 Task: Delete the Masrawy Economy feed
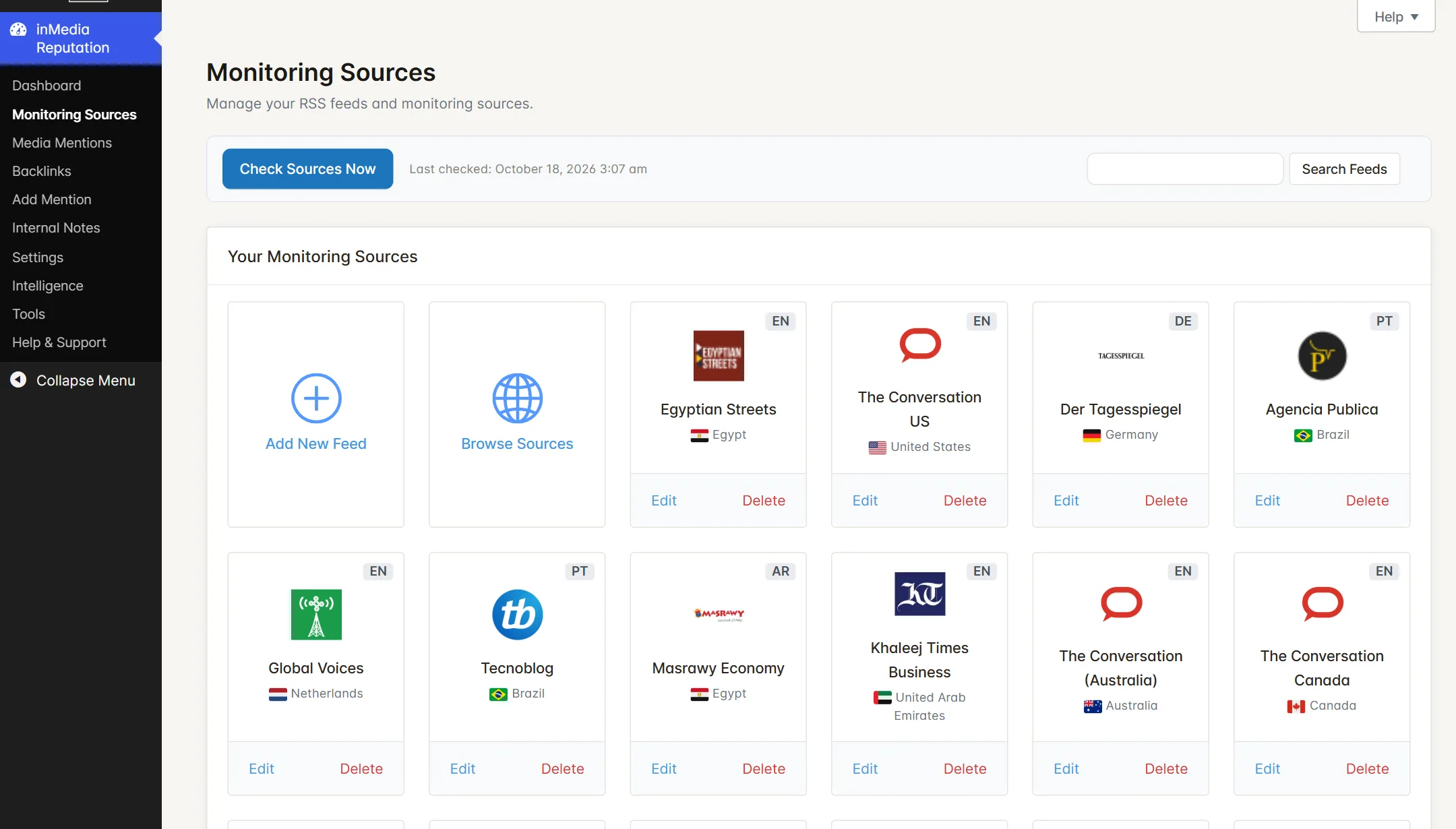(x=764, y=769)
